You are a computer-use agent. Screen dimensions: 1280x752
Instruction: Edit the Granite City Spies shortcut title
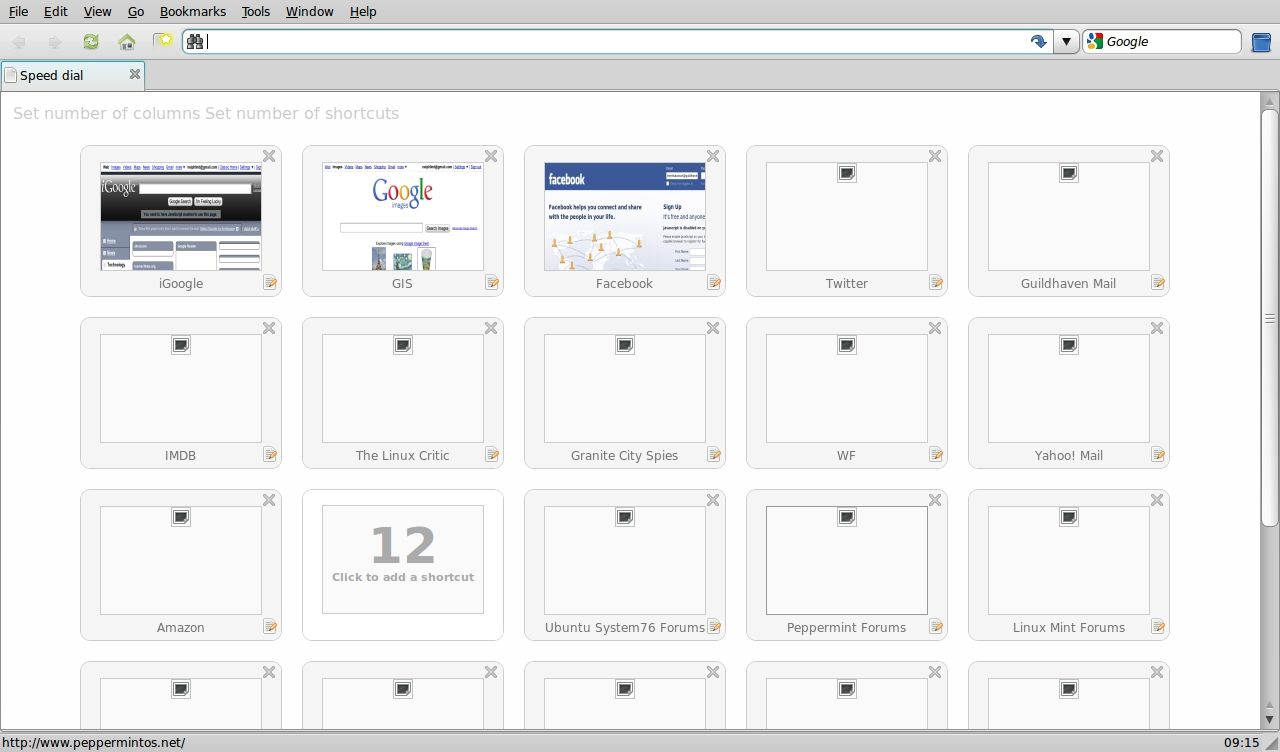click(714, 455)
